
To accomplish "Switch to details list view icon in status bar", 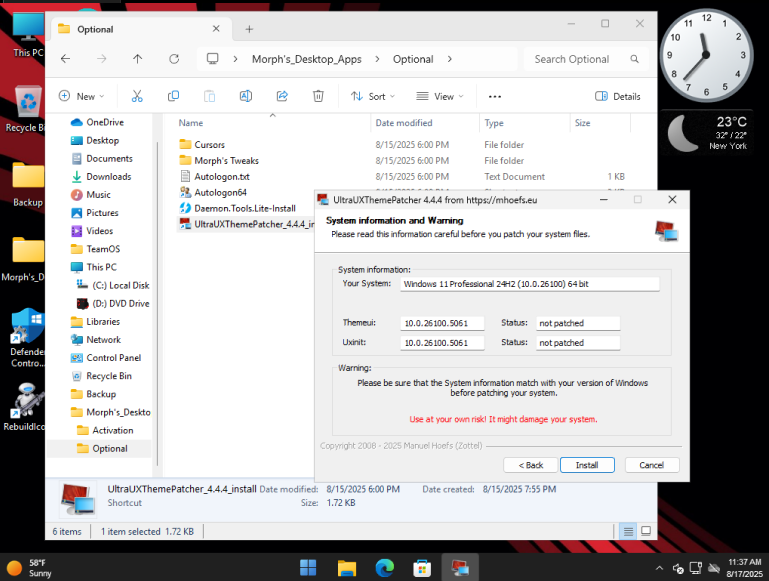I will pos(628,531).
